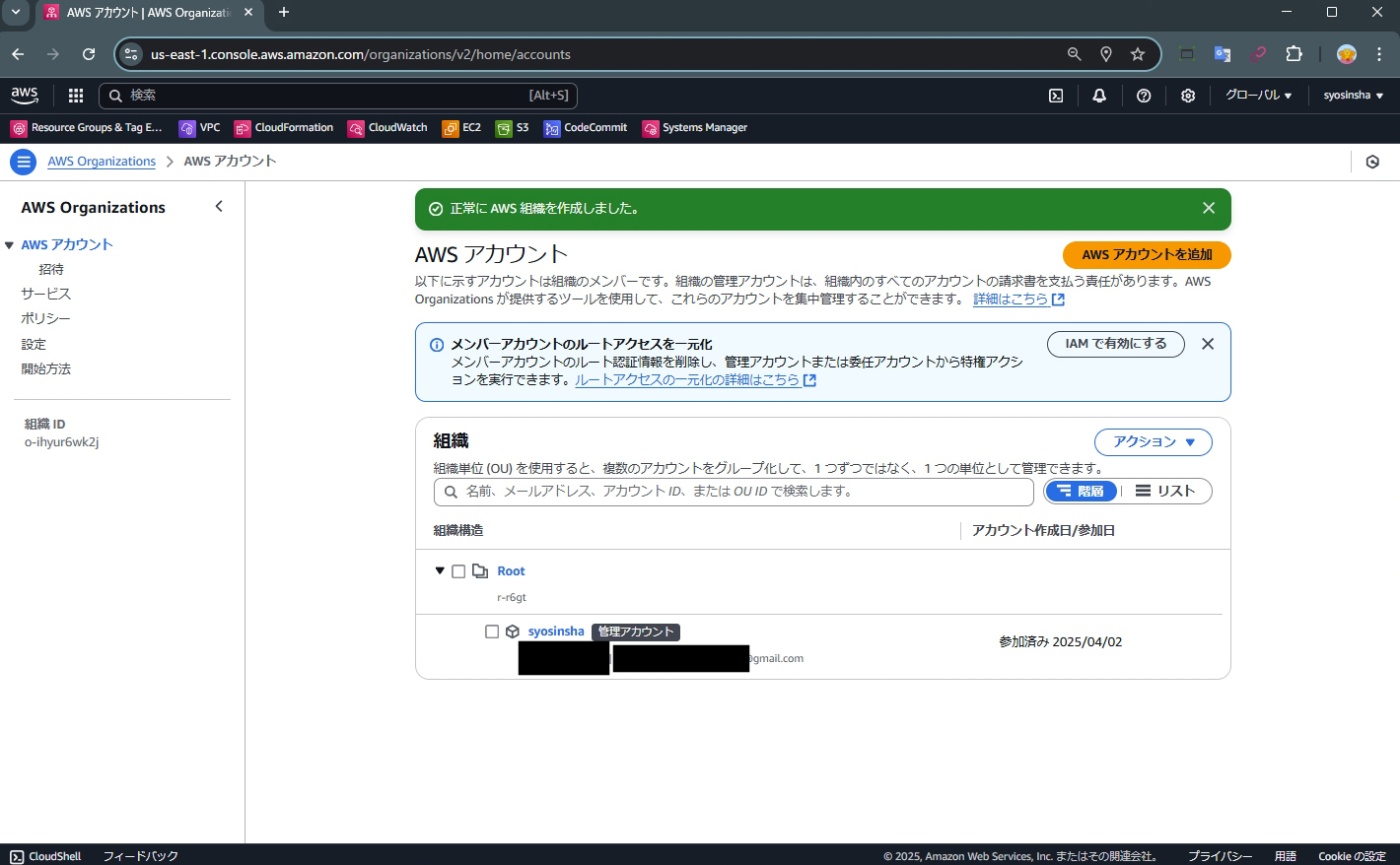Open ルートアクセスの一元化の詳細はこちら link
1400x865 pixels.
(695, 380)
